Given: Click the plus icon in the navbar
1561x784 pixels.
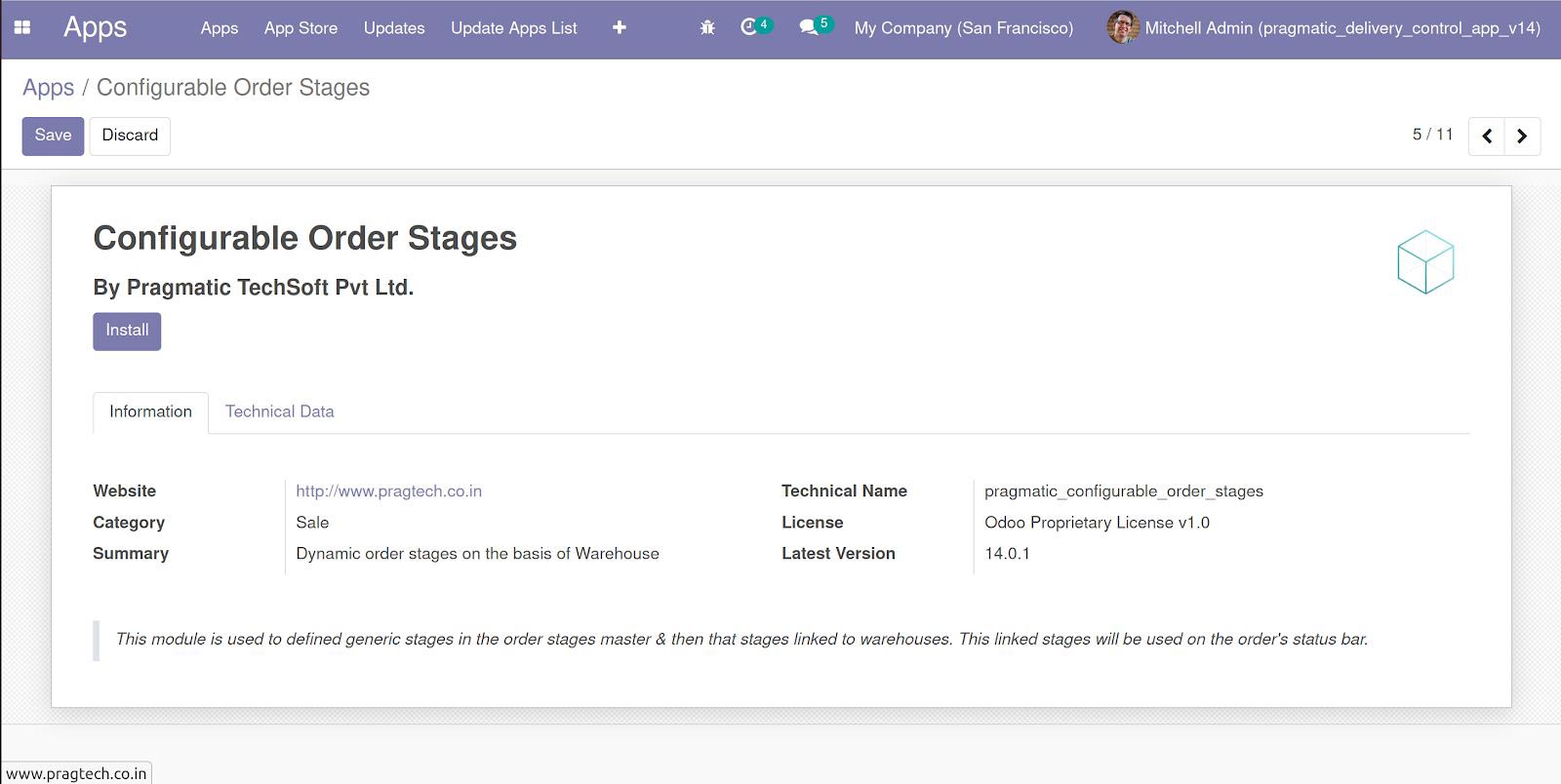Looking at the screenshot, I should coord(620,27).
